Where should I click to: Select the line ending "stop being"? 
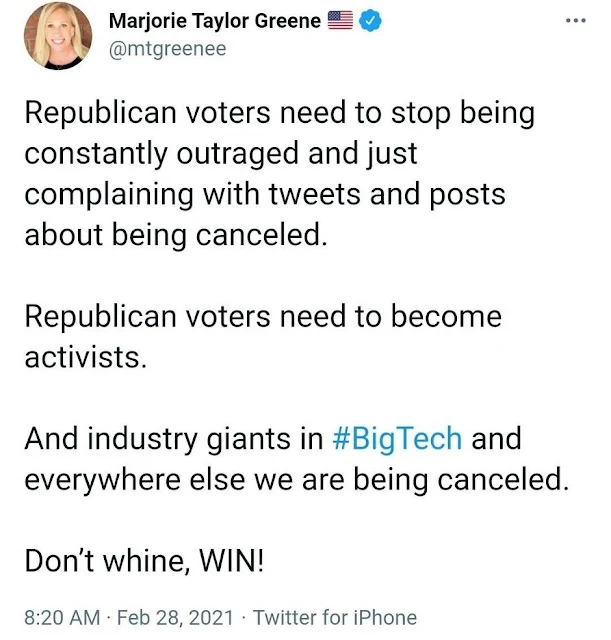[x=280, y=114]
